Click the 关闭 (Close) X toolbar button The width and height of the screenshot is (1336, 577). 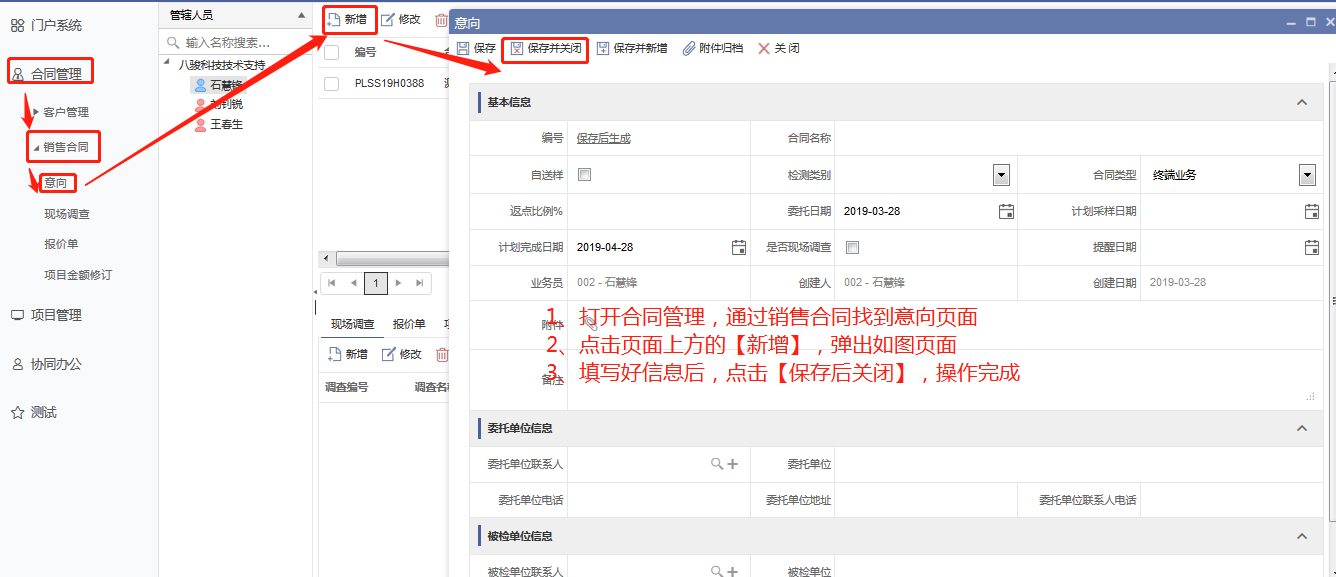[778, 48]
